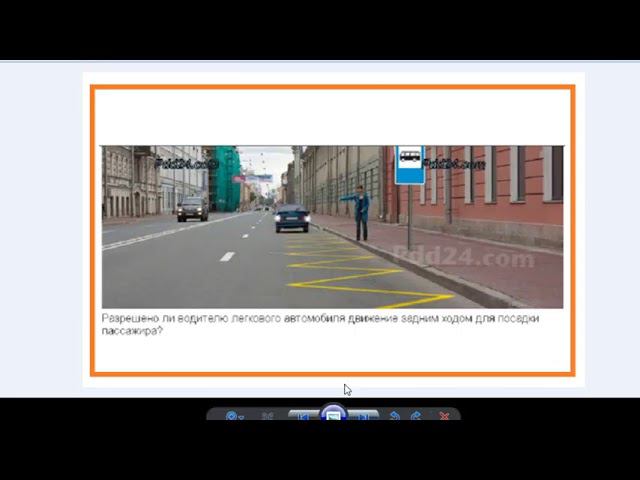Play the slideshow

(x=334, y=415)
